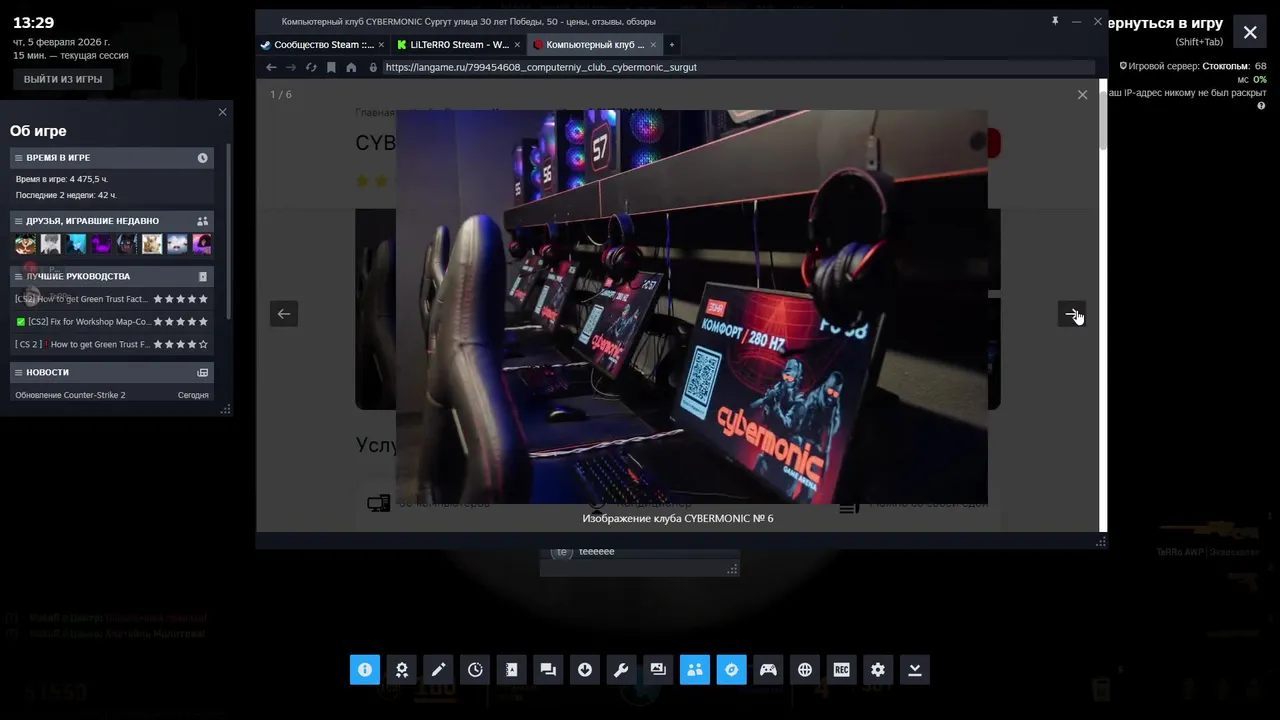The image size is (1280, 720).
Task: Open the notes pencil icon
Action: tap(438, 670)
